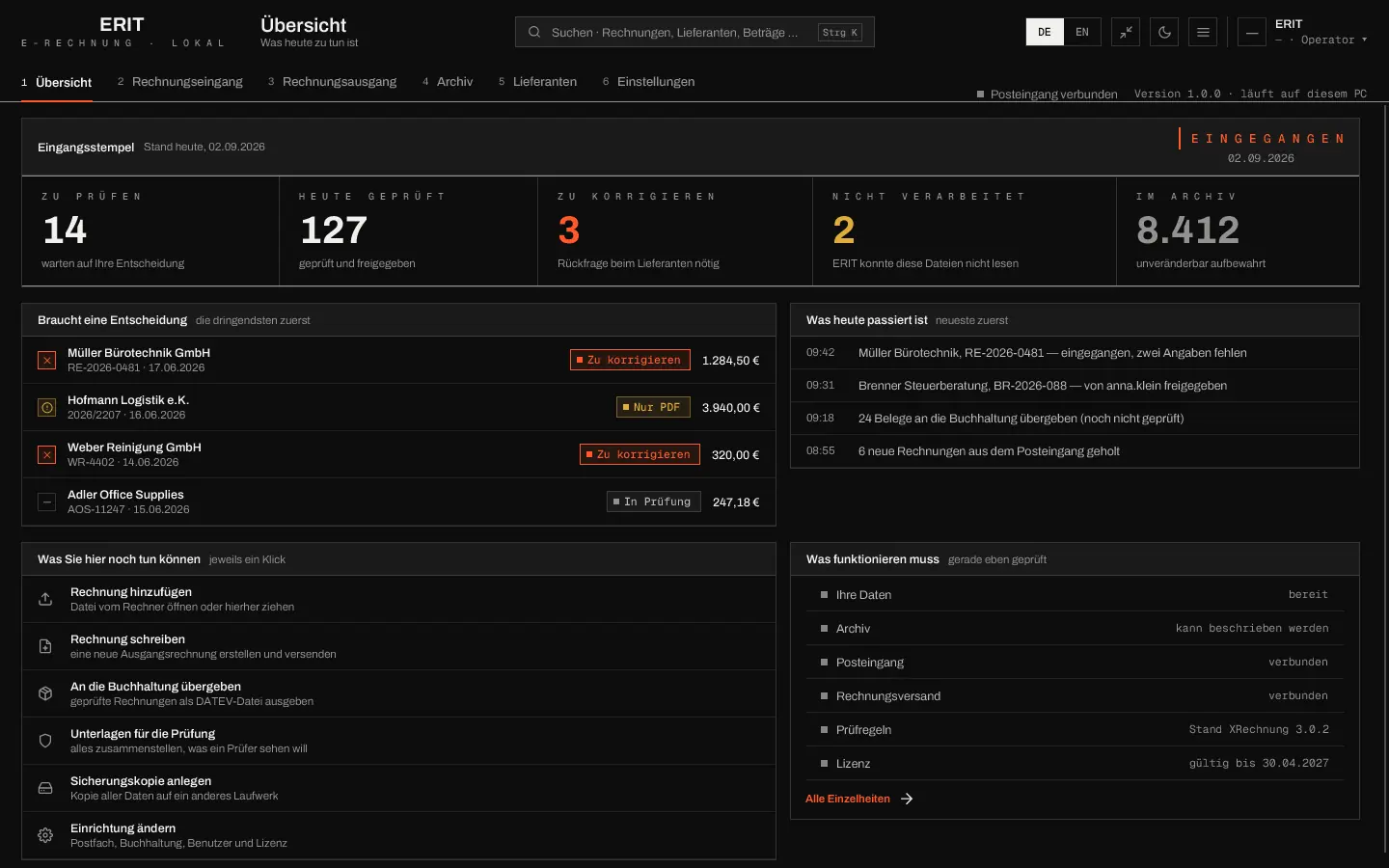Click the error X icon of Weber Reinigung
The image size is (1389, 868).
tap(46, 454)
